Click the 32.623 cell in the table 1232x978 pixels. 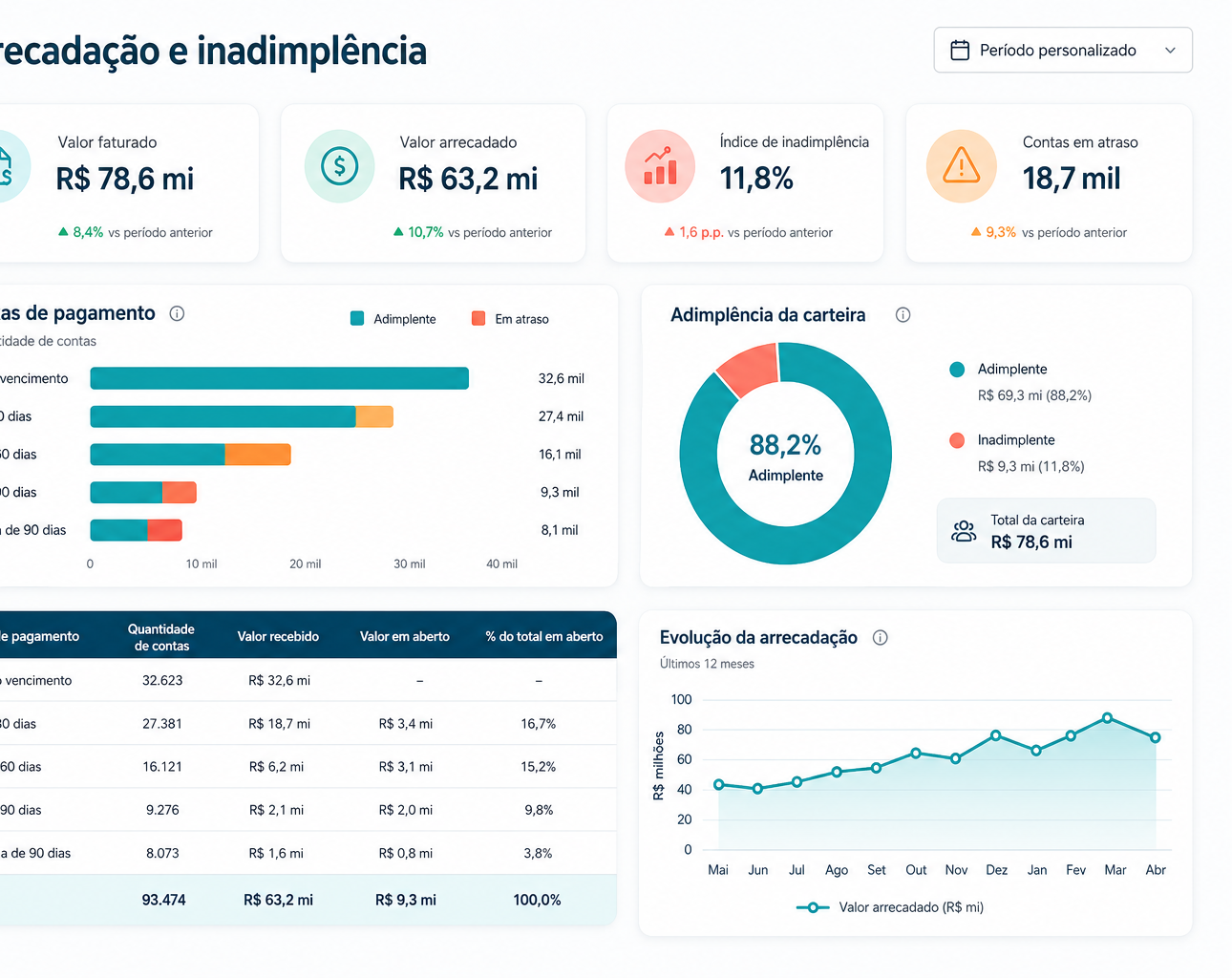(162, 681)
